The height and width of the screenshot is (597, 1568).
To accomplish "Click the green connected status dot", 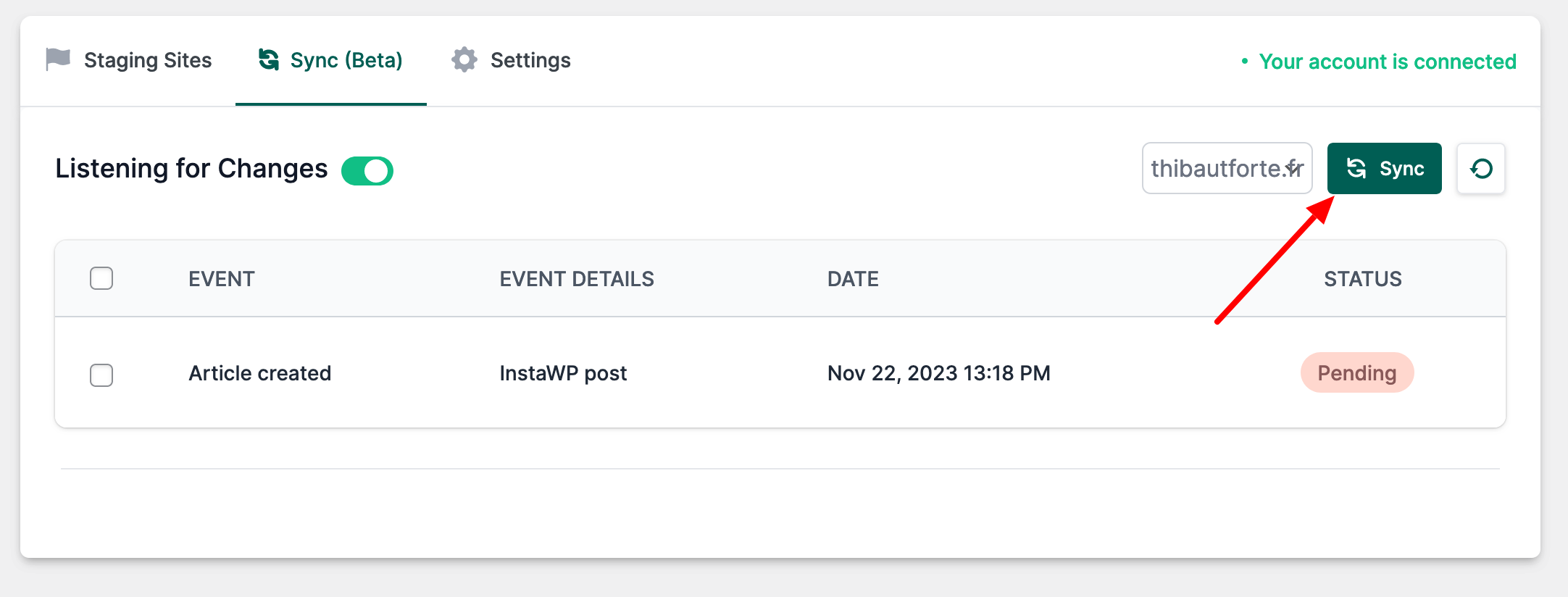I will click(1245, 62).
